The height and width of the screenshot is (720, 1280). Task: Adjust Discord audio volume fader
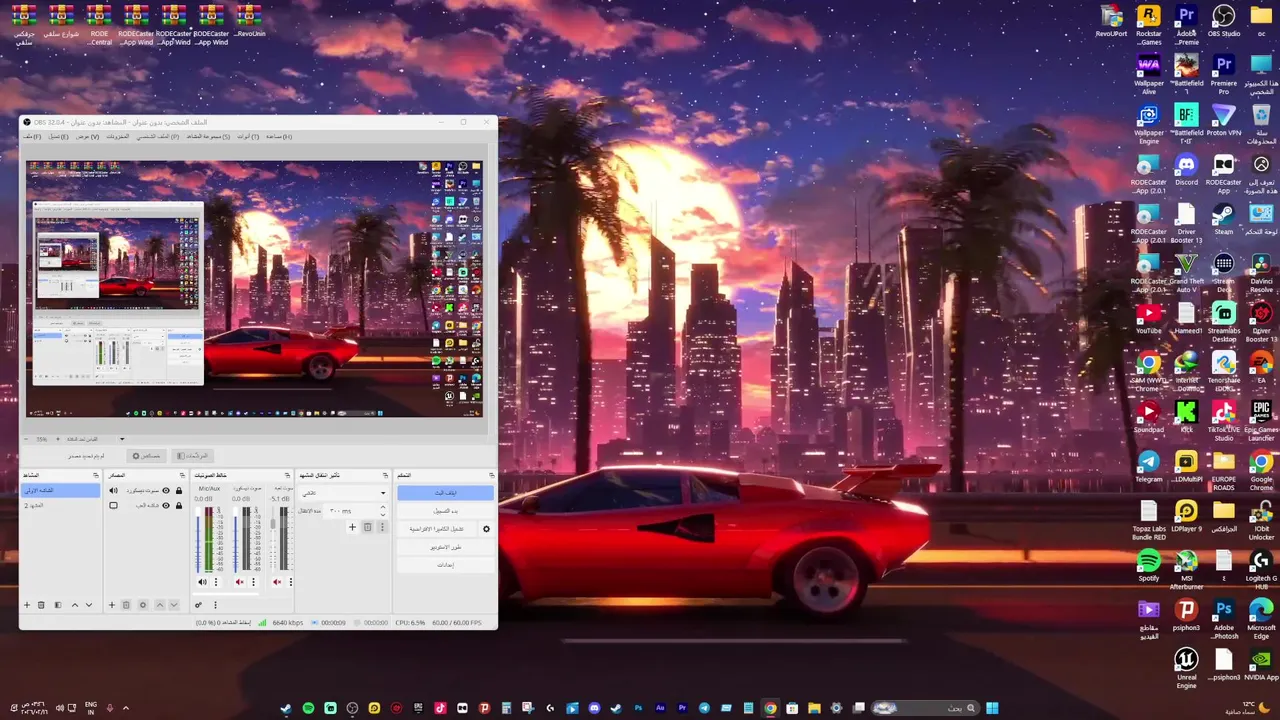tap(235, 540)
